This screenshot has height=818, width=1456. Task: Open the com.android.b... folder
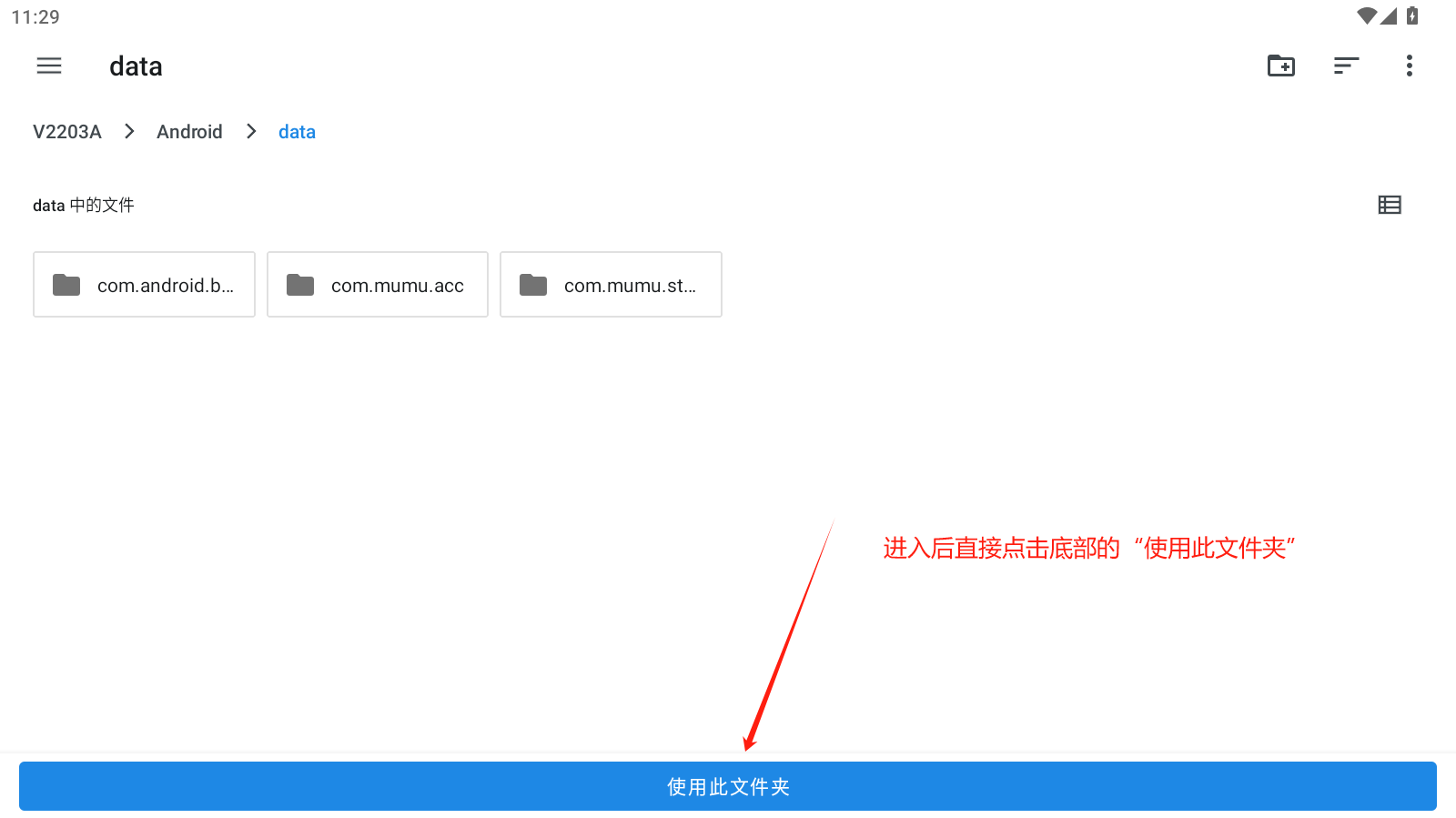click(x=144, y=285)
